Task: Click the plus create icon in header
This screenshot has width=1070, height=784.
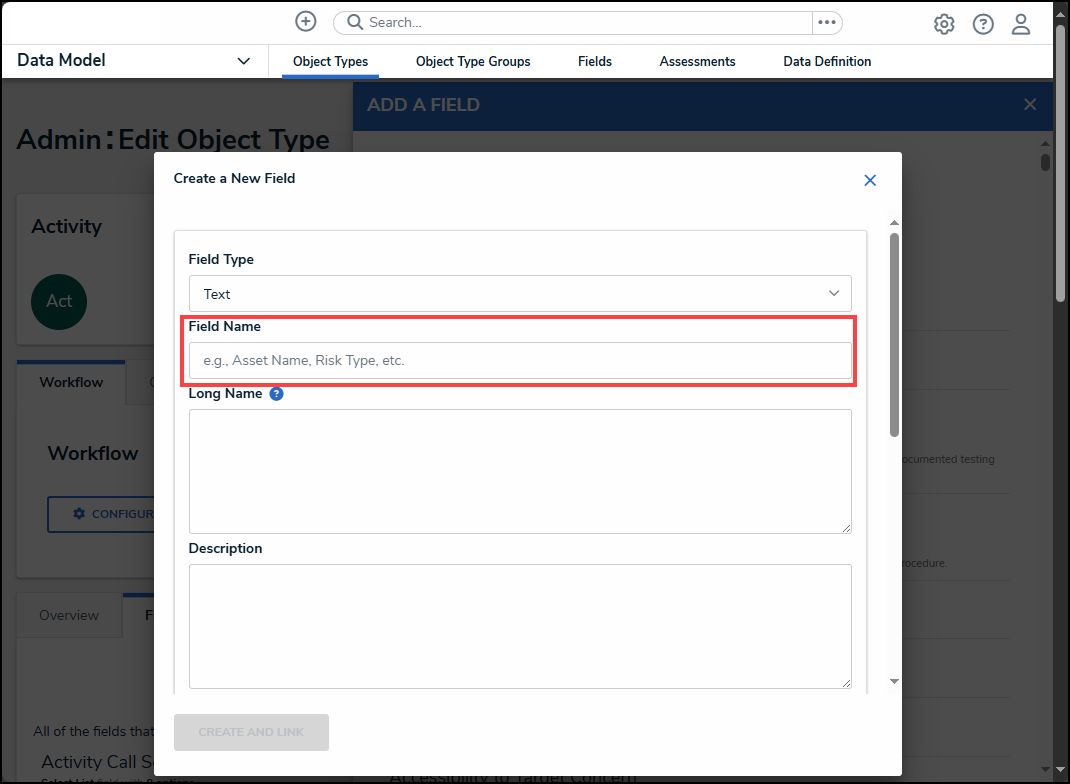Action: pyautogui.click(x=306, y=22)
